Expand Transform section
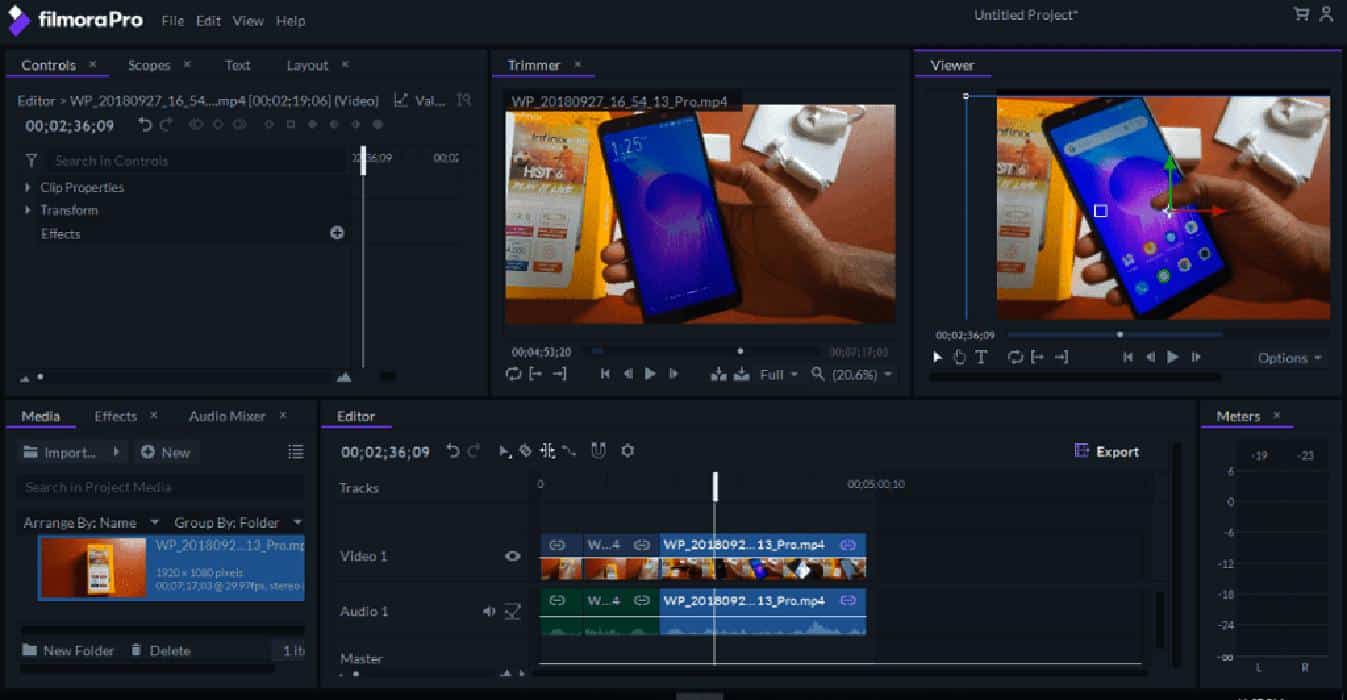 28,210
